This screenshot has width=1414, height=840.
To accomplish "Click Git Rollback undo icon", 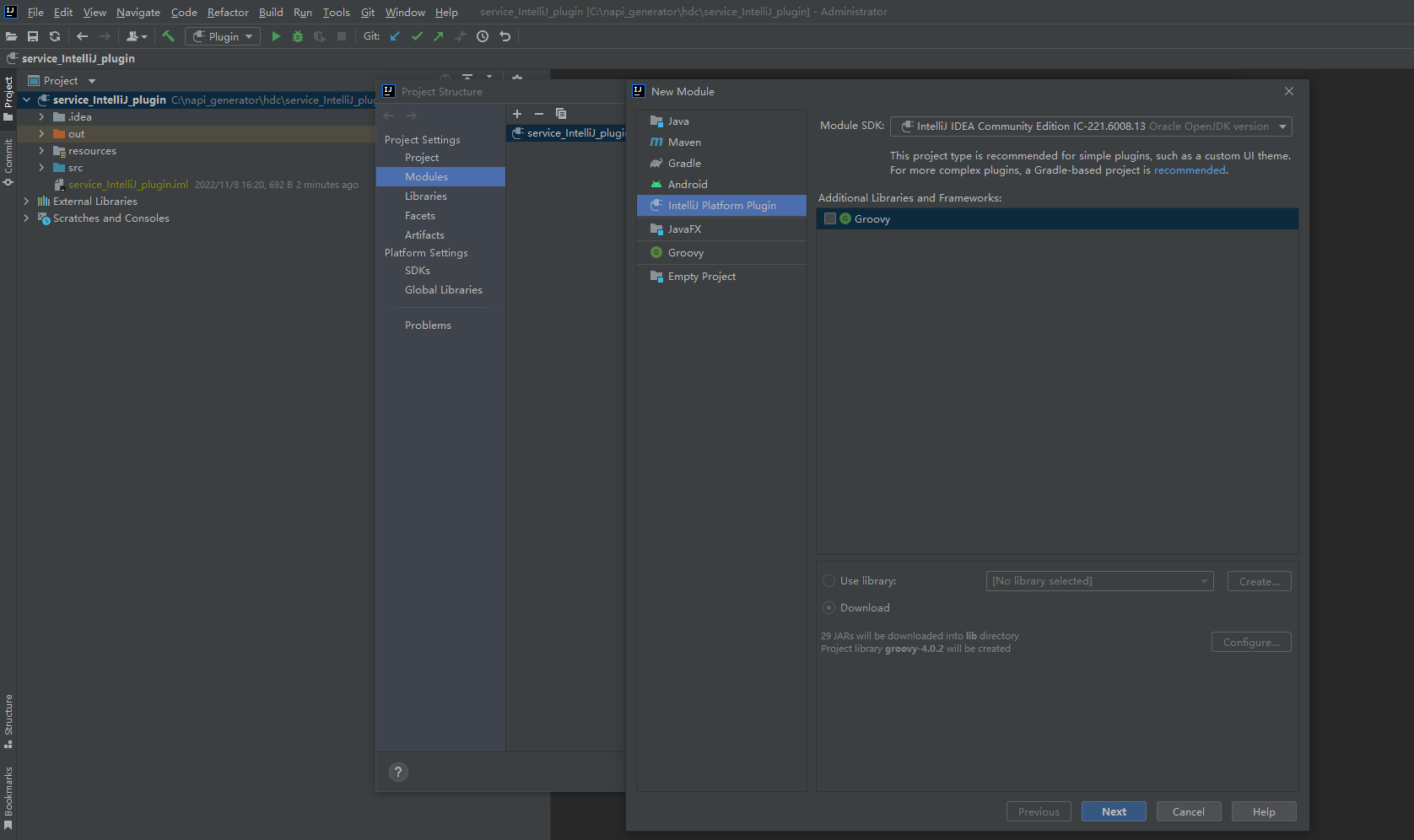I will point(505,36).
